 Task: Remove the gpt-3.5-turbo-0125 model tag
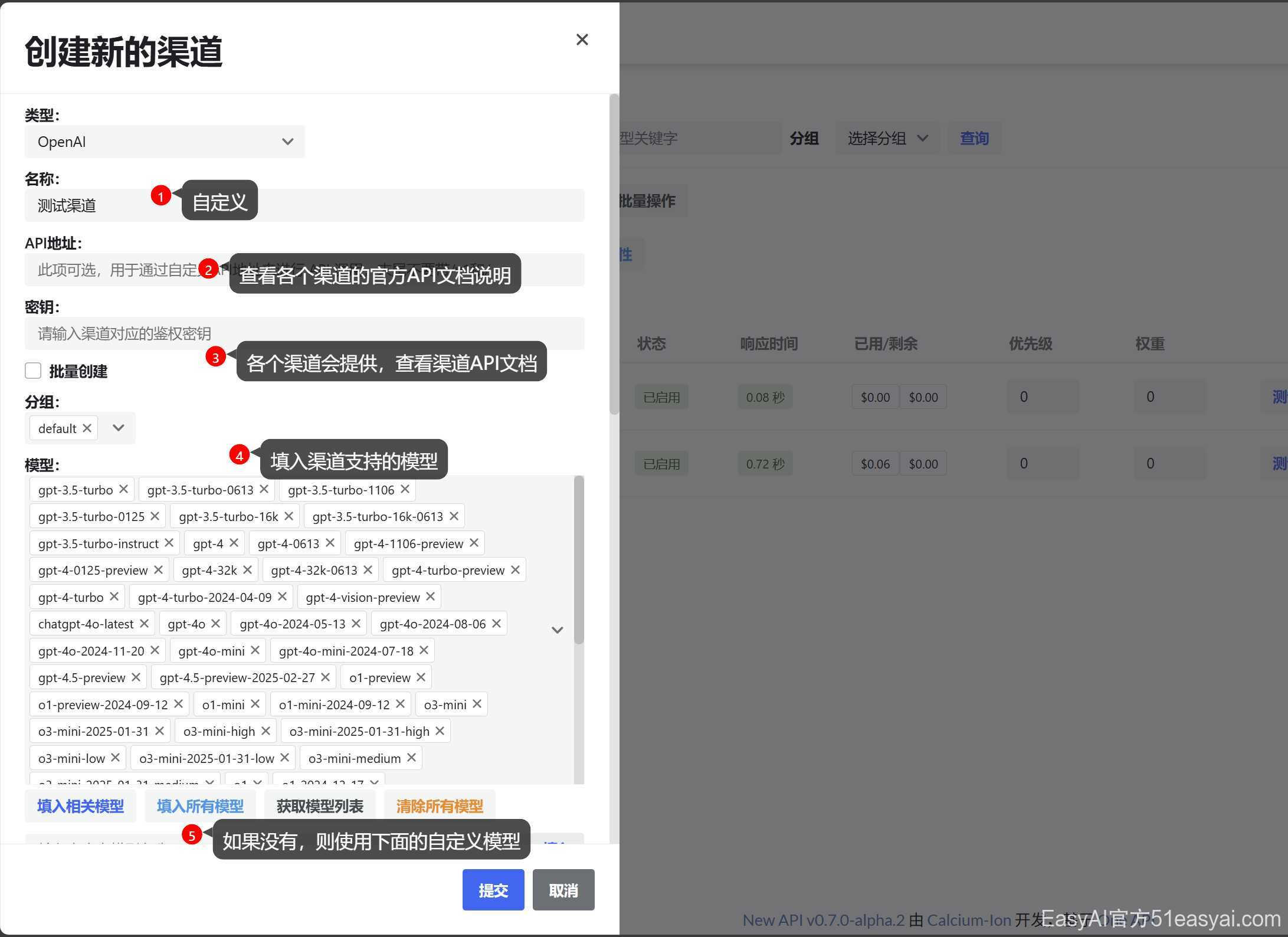point(155,516)
